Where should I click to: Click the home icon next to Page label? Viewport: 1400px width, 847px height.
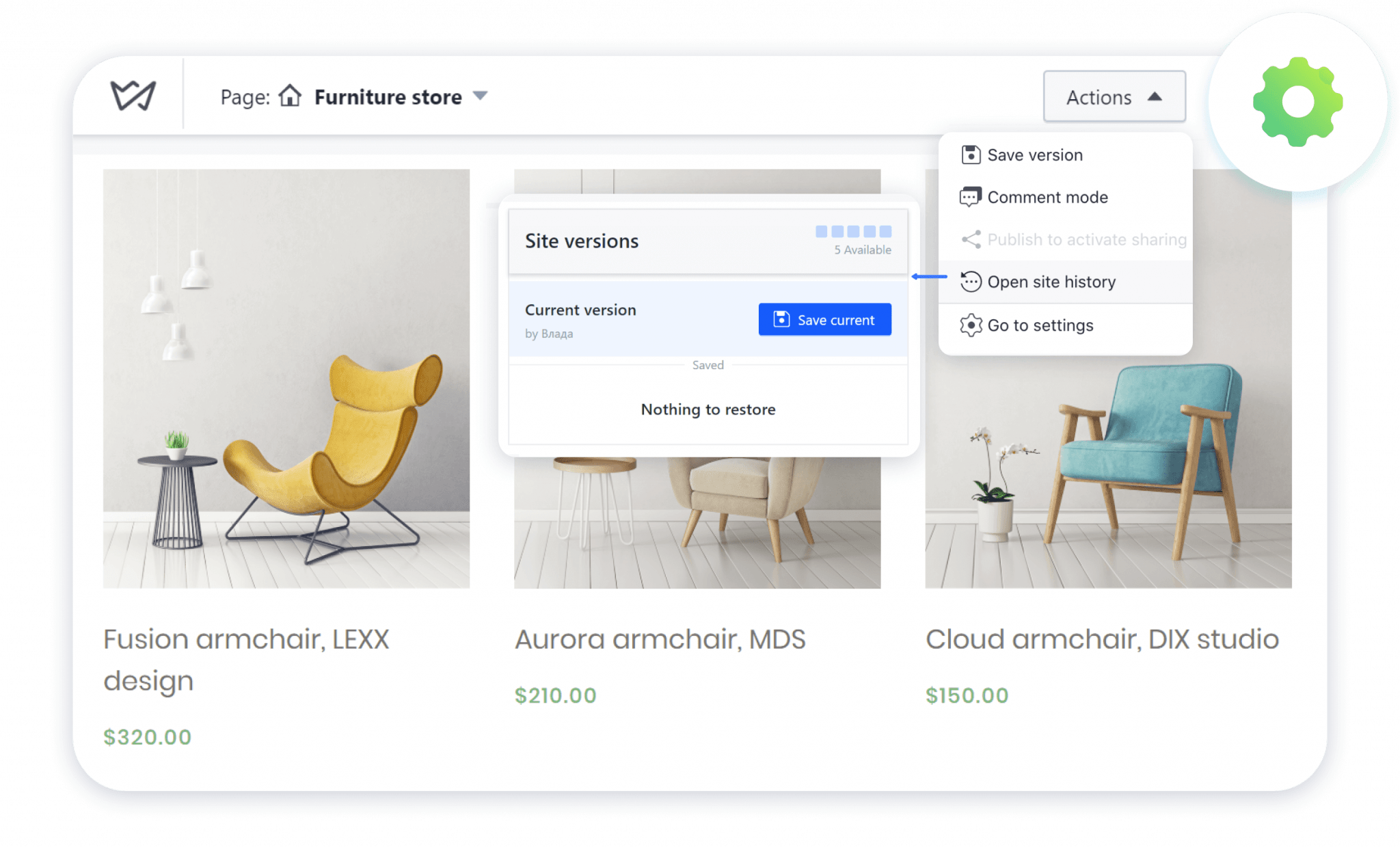(290, 96)
